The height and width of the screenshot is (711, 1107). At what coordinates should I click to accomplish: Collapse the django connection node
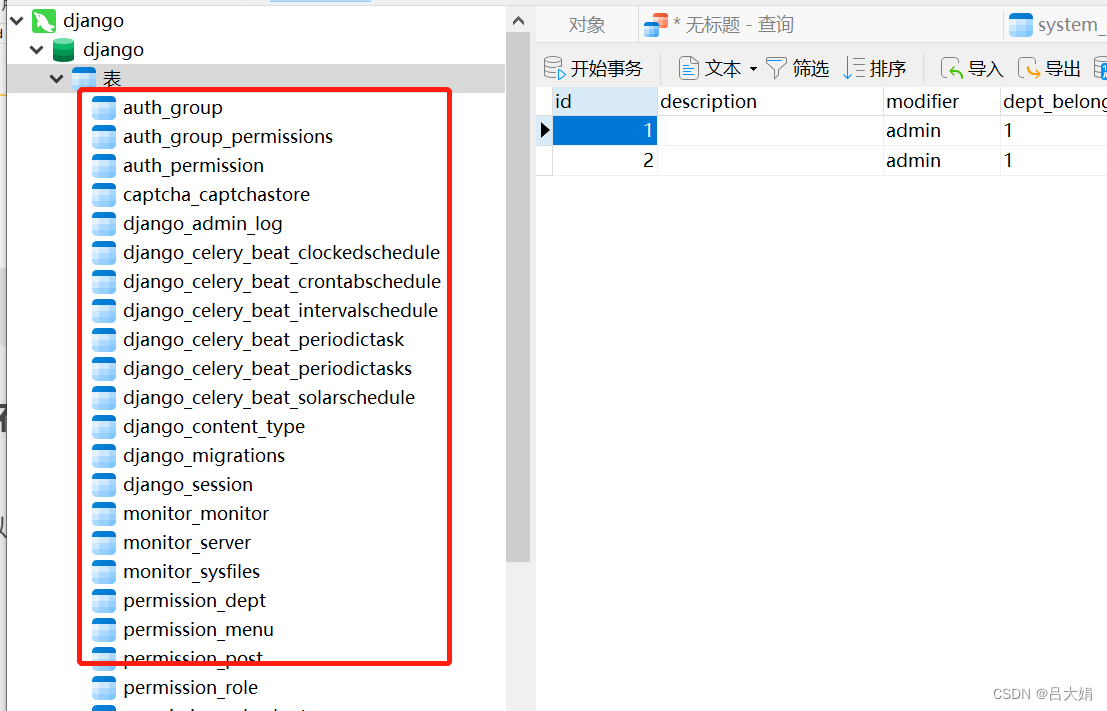point(17,21)
